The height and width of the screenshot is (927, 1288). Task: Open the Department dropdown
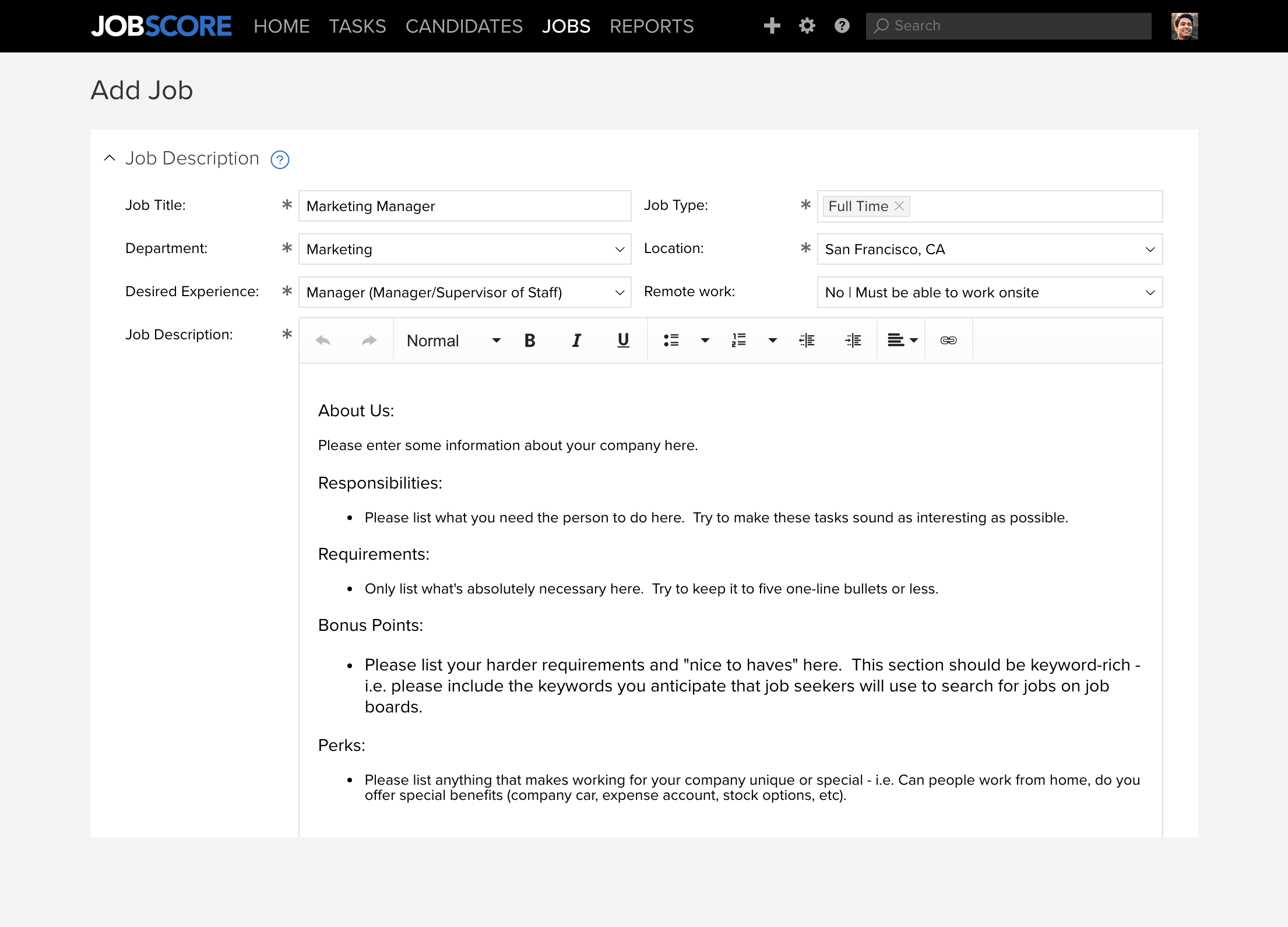click(464, 249)
